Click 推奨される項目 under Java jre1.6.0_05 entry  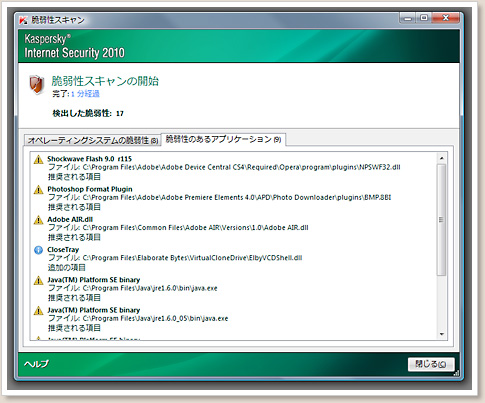[74, 328]
